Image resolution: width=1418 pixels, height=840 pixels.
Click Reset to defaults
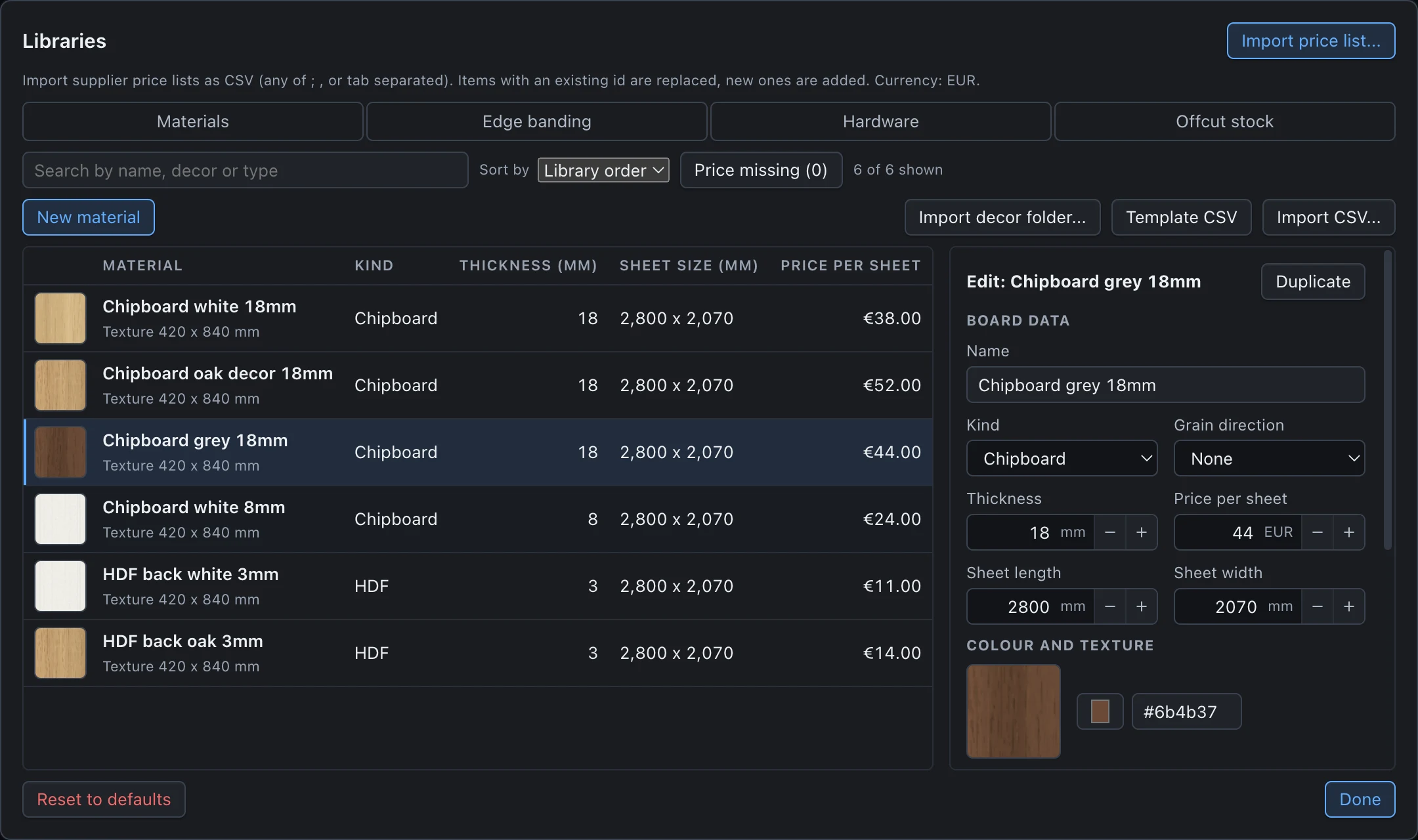[104, 799]
